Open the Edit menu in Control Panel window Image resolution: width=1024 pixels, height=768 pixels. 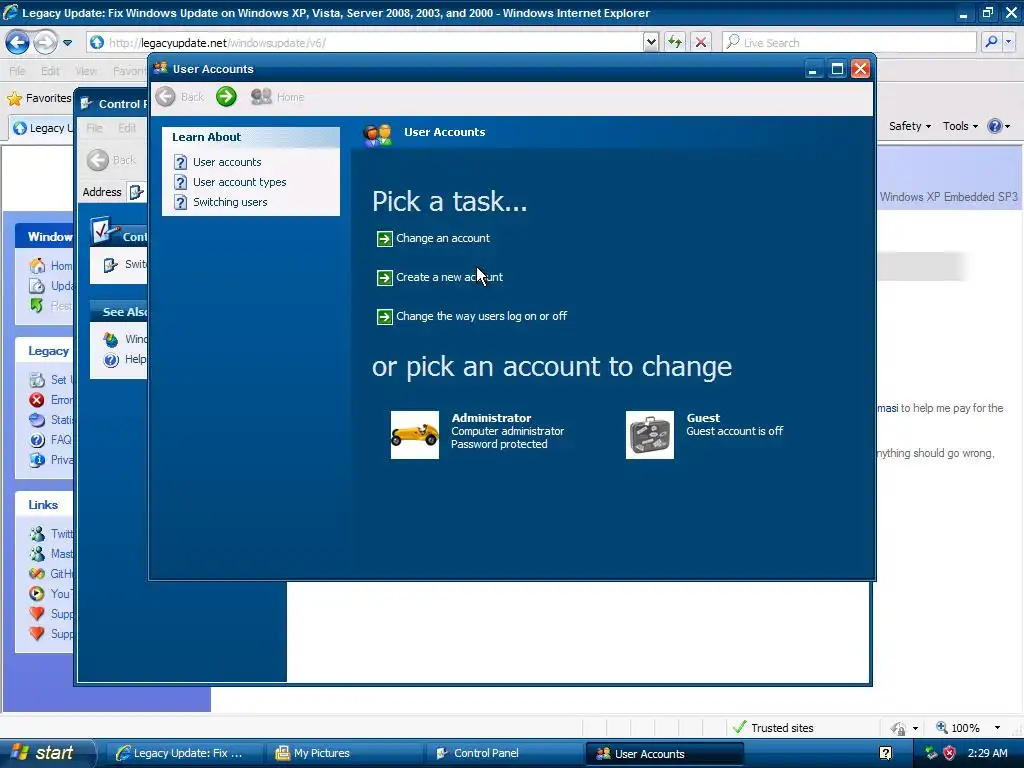[127, 128]
